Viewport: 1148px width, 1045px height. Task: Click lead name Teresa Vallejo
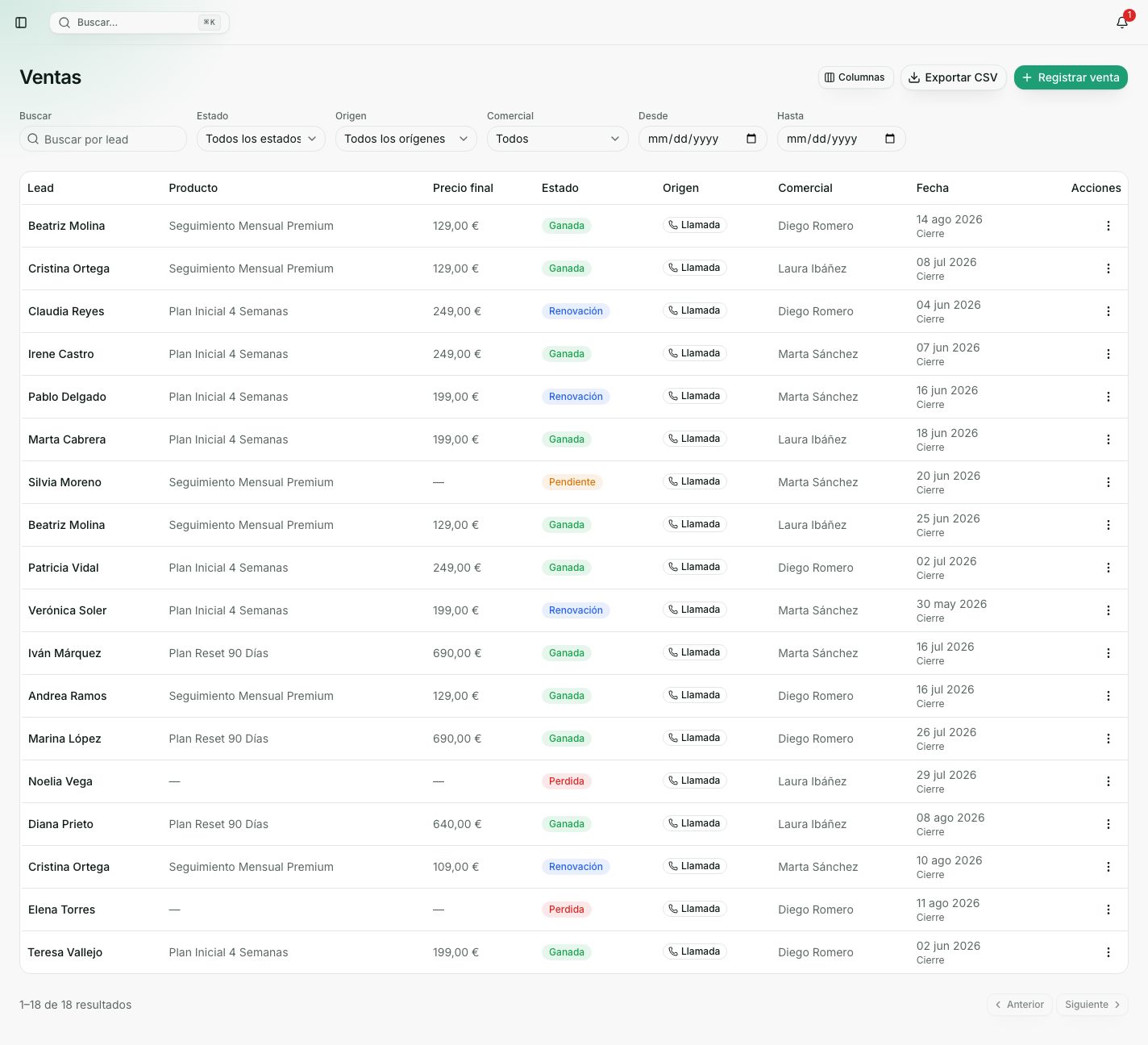point(65,952)
